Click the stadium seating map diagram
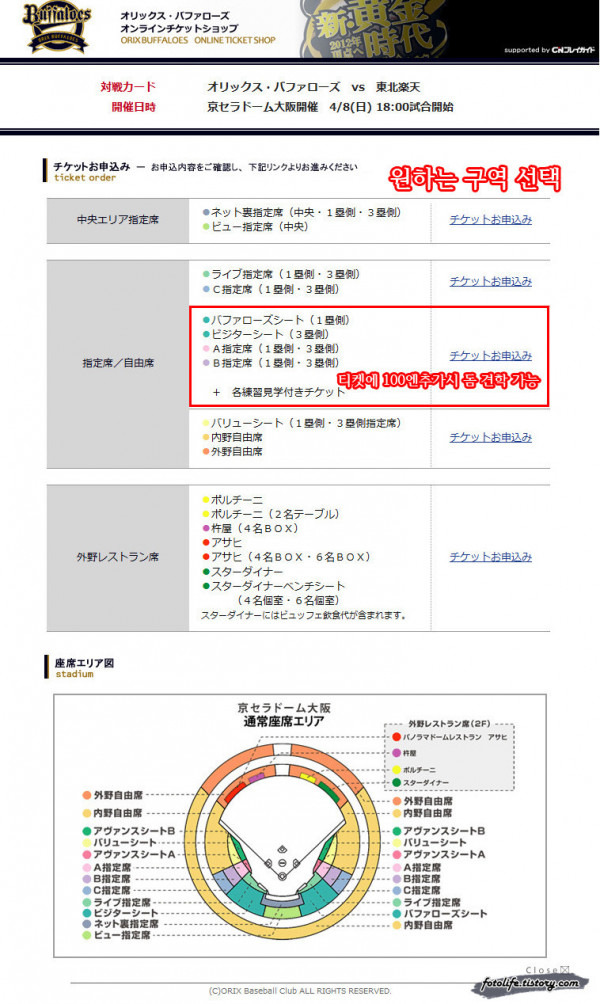Screen dimensions: 600x1004 coord(282,843)
